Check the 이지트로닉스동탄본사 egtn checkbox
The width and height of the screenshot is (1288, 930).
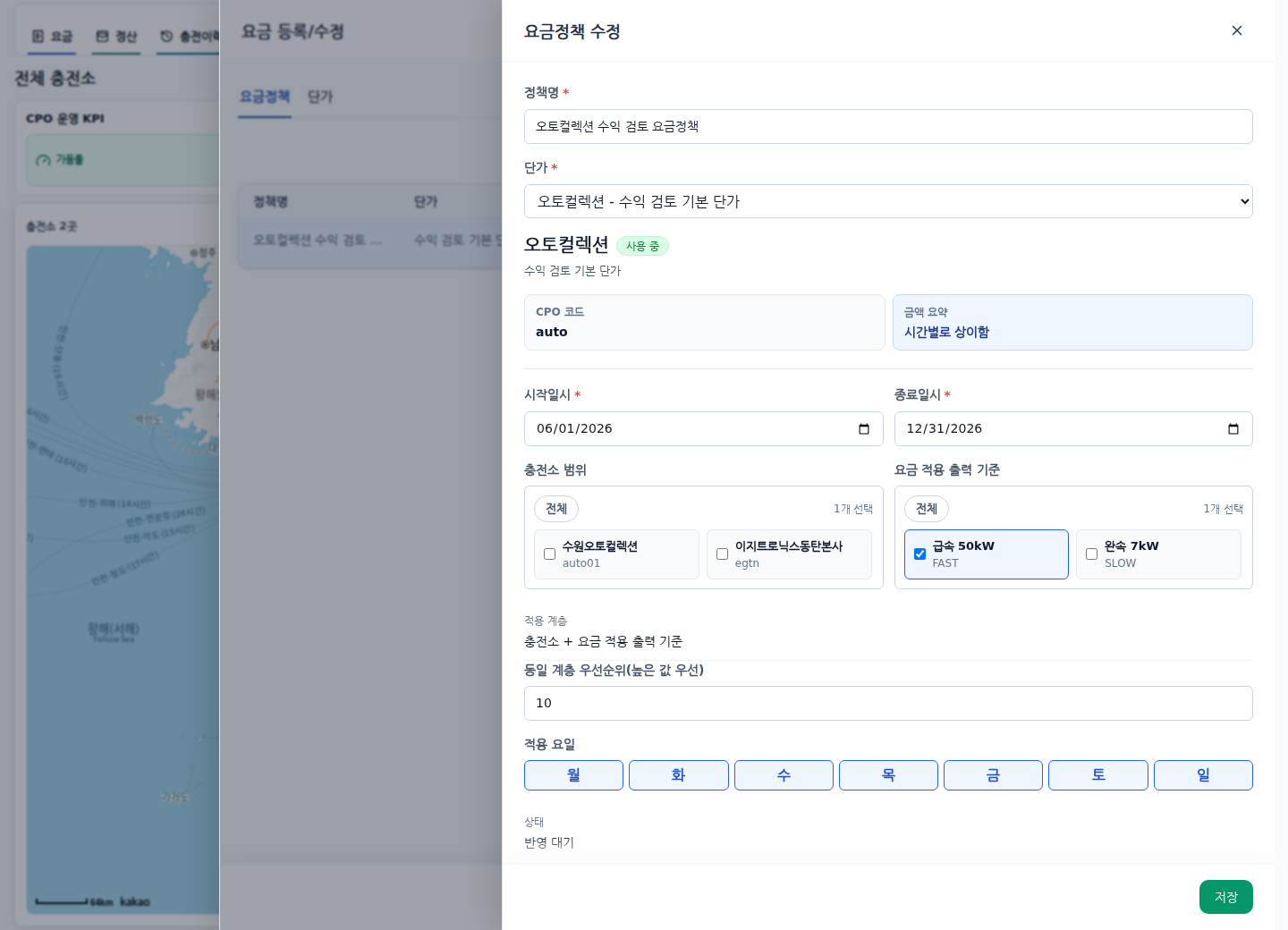pyautogui.click(x=722, y=554)
